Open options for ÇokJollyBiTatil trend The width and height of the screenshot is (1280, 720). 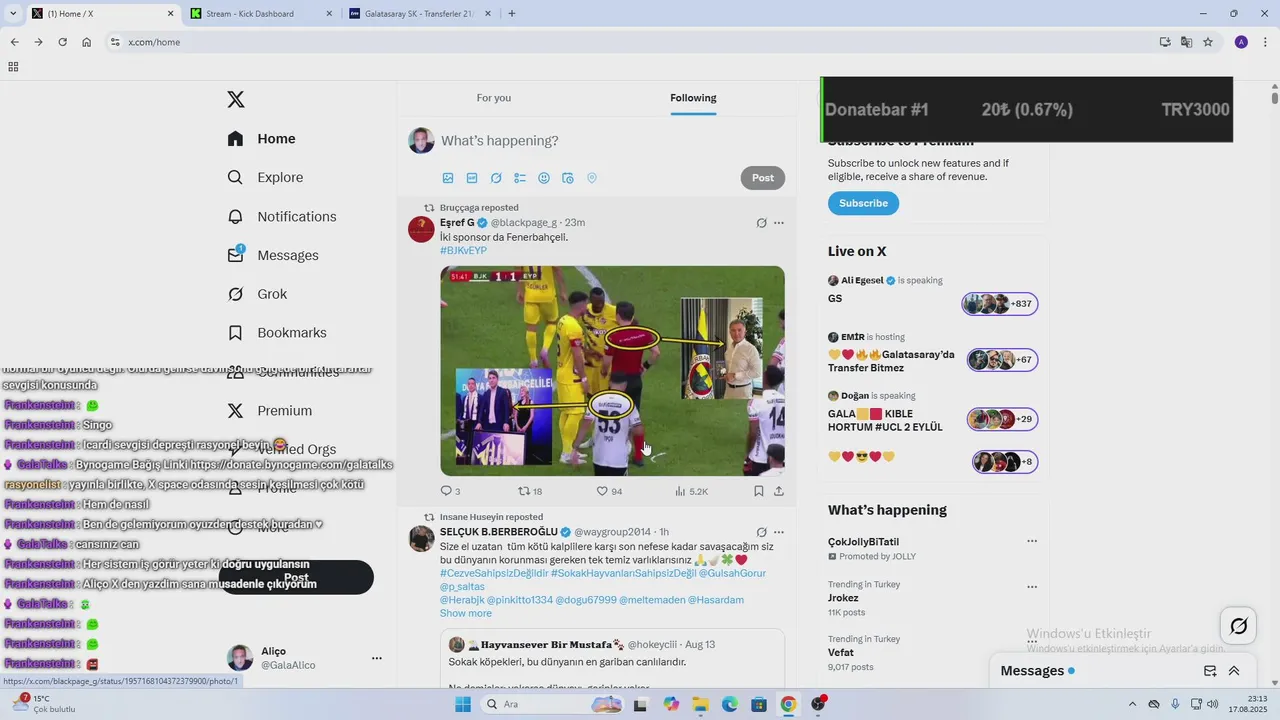(1032, 541)
